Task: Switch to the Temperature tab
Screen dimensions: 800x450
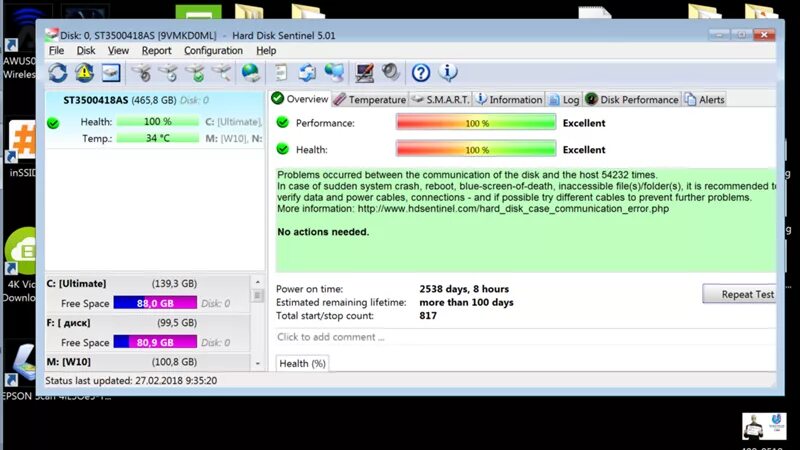Action: tap(370, 99)
